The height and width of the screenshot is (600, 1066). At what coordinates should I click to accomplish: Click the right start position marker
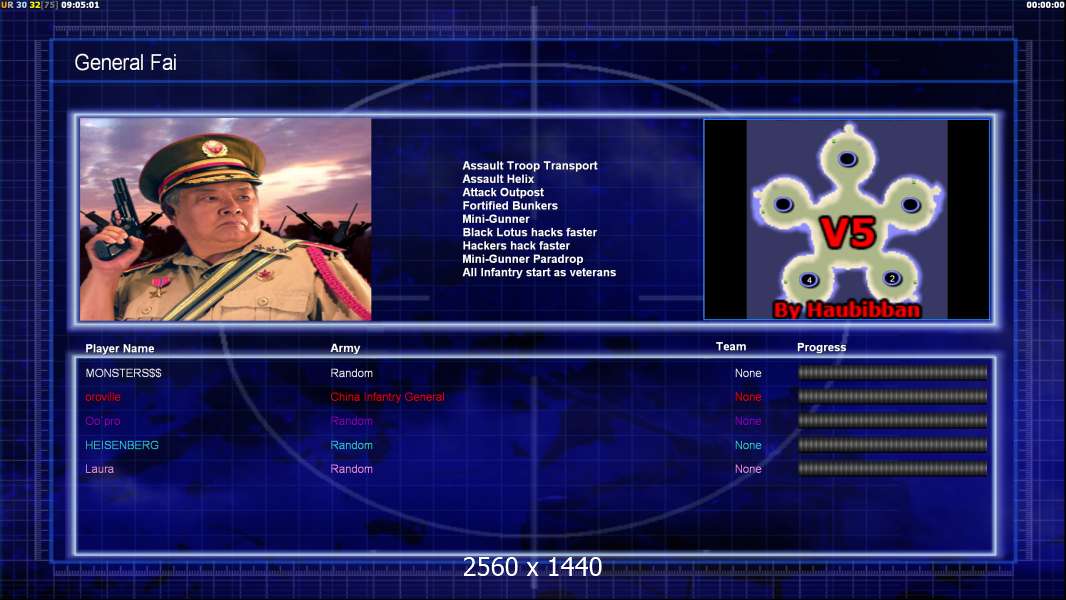point(911,204)
